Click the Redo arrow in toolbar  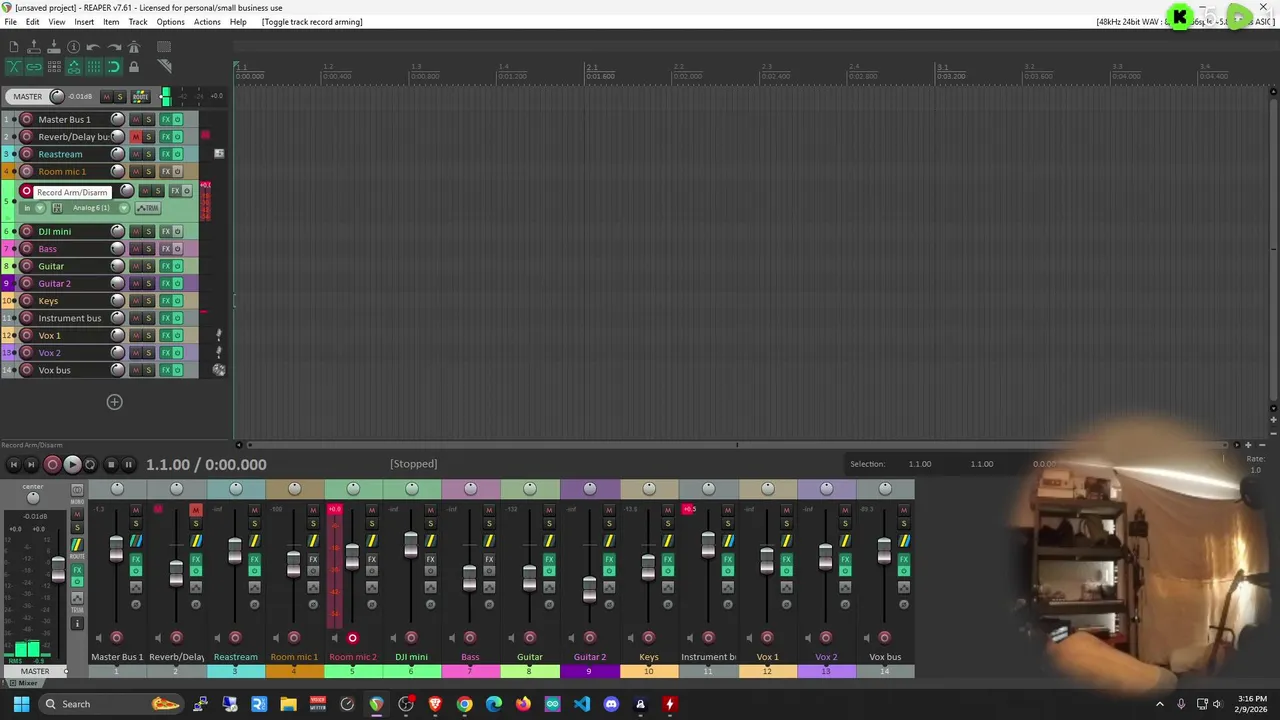(113, 47)
